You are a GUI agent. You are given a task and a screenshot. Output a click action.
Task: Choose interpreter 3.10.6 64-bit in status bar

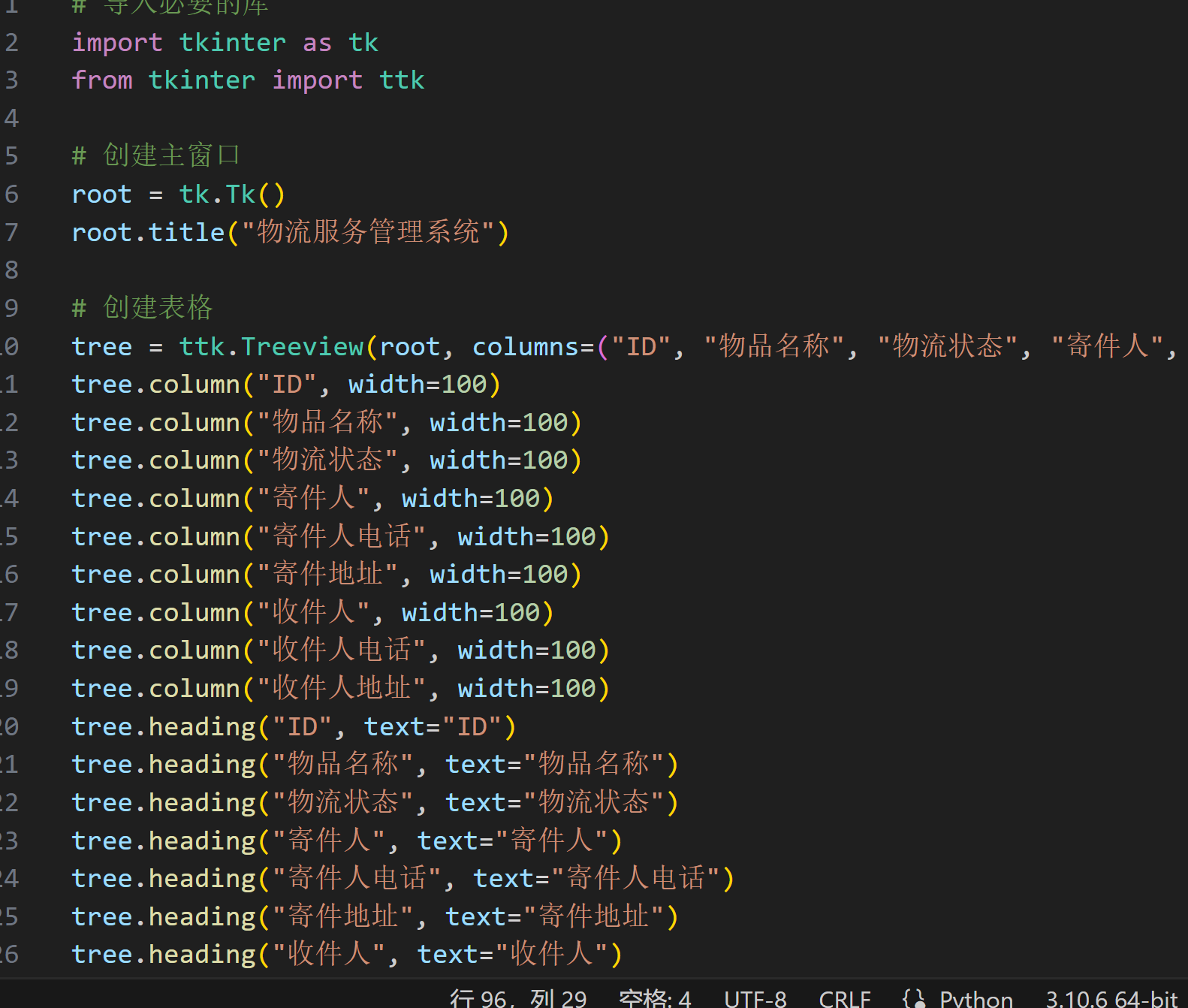click(1111, 998)
